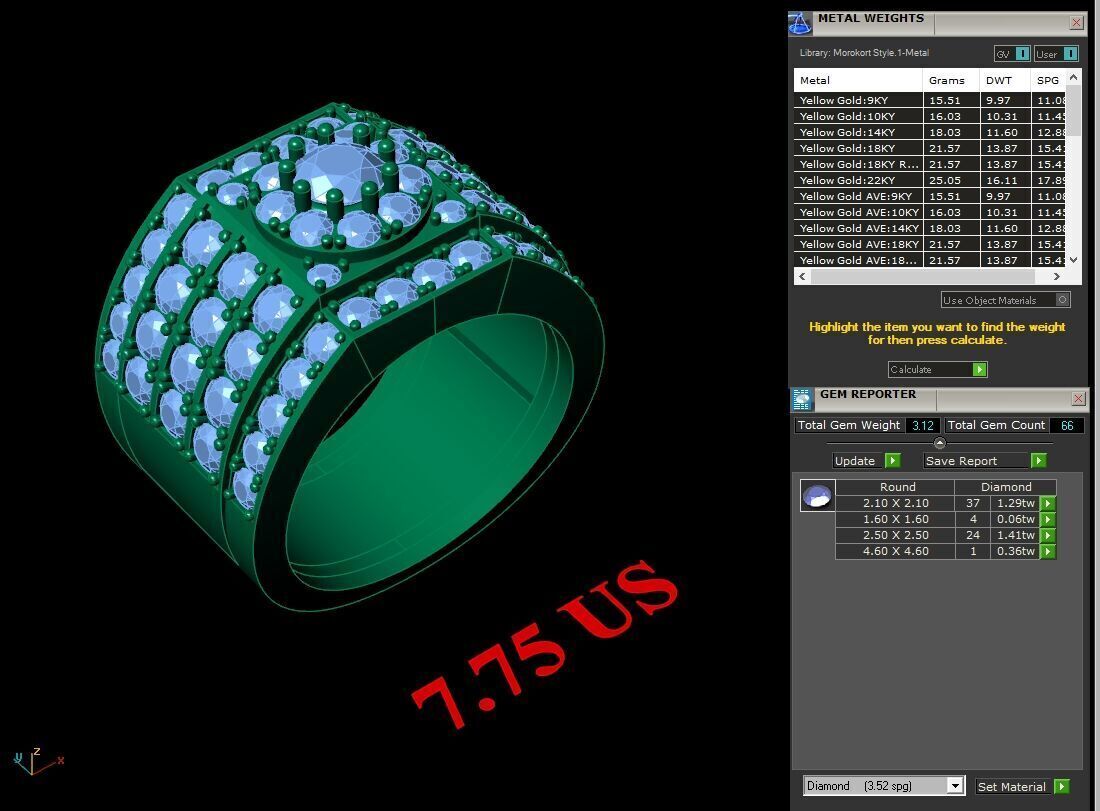Select the Yellow Gold:18KY R... row
Image resolution: width=1100 pixels, height=811 pixels.
coord(930,164)
